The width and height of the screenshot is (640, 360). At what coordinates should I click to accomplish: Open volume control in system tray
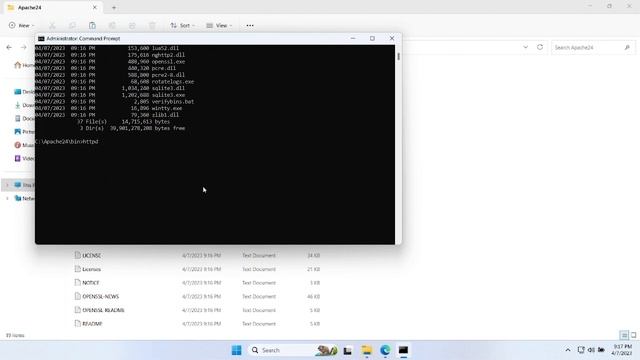pyautogui.click(x=591, y=350)
